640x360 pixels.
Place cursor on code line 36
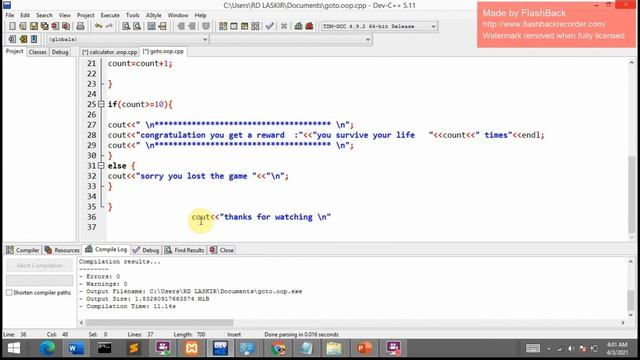tap(261, 217)
